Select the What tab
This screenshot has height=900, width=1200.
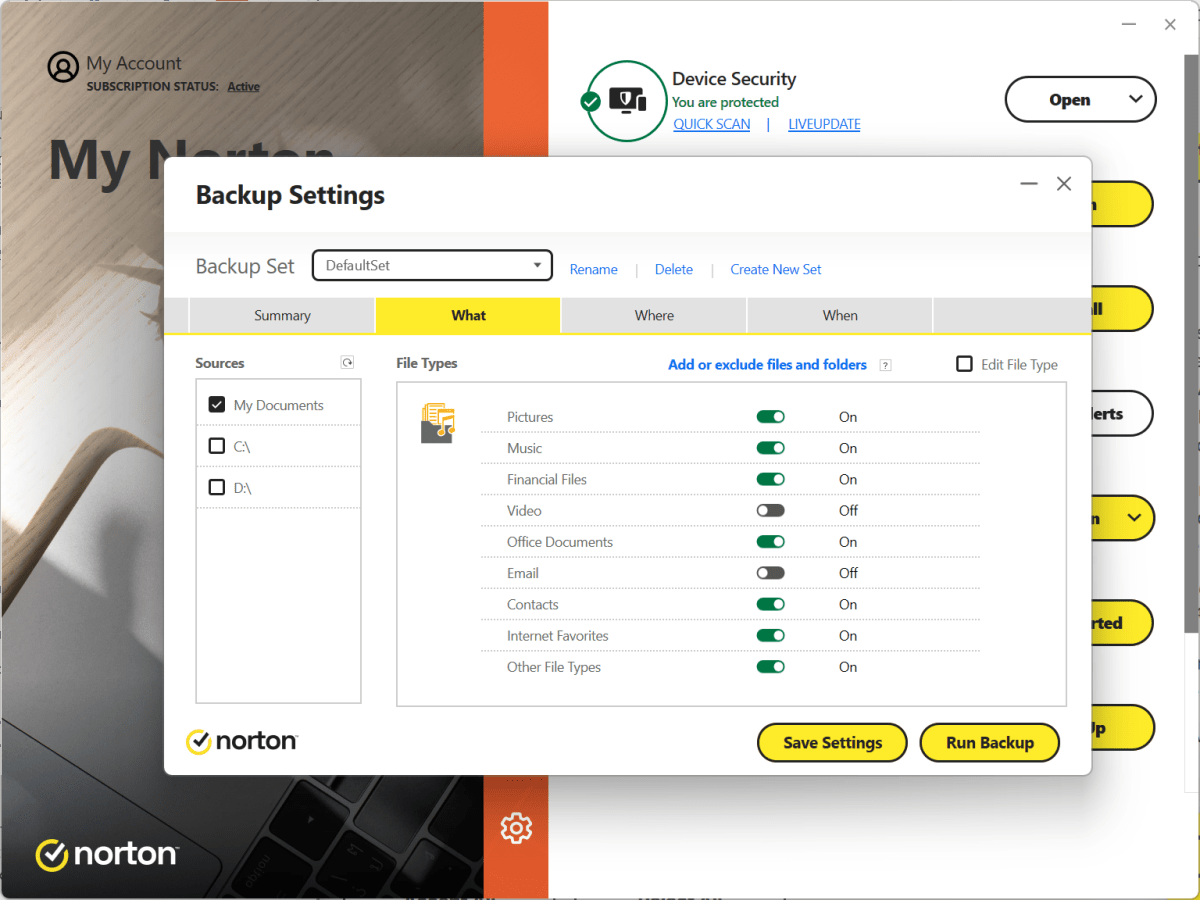point(468,315)
